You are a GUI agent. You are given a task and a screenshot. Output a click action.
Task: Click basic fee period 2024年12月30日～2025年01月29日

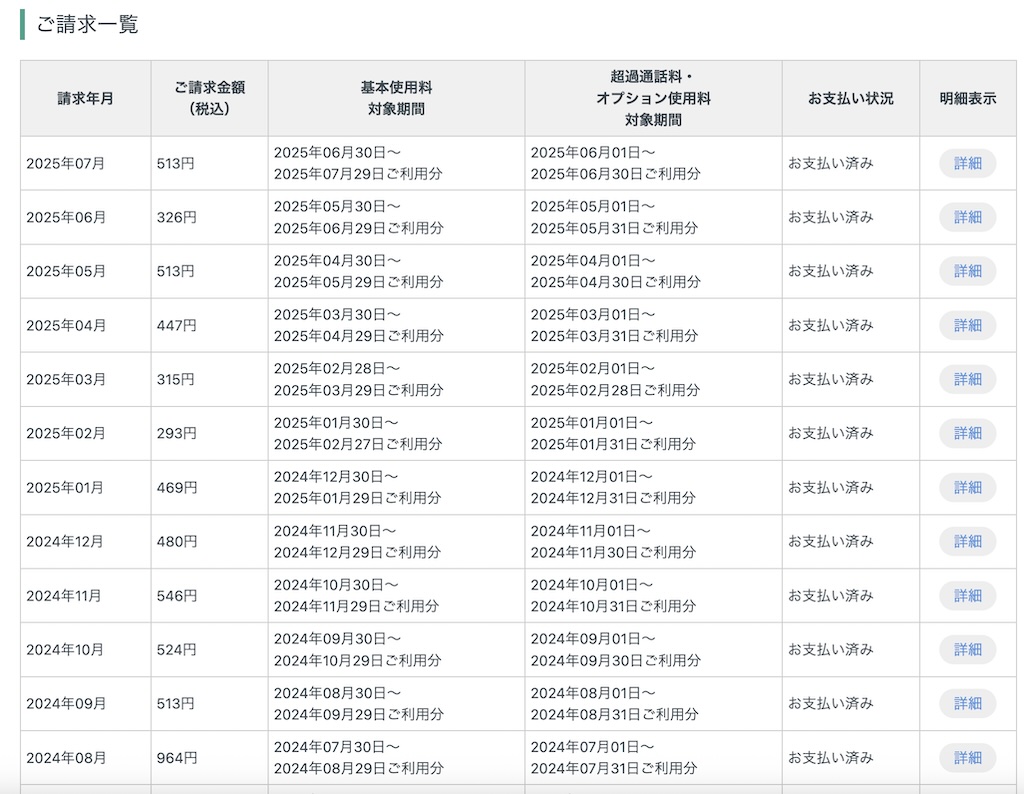[x=357, y=488]
